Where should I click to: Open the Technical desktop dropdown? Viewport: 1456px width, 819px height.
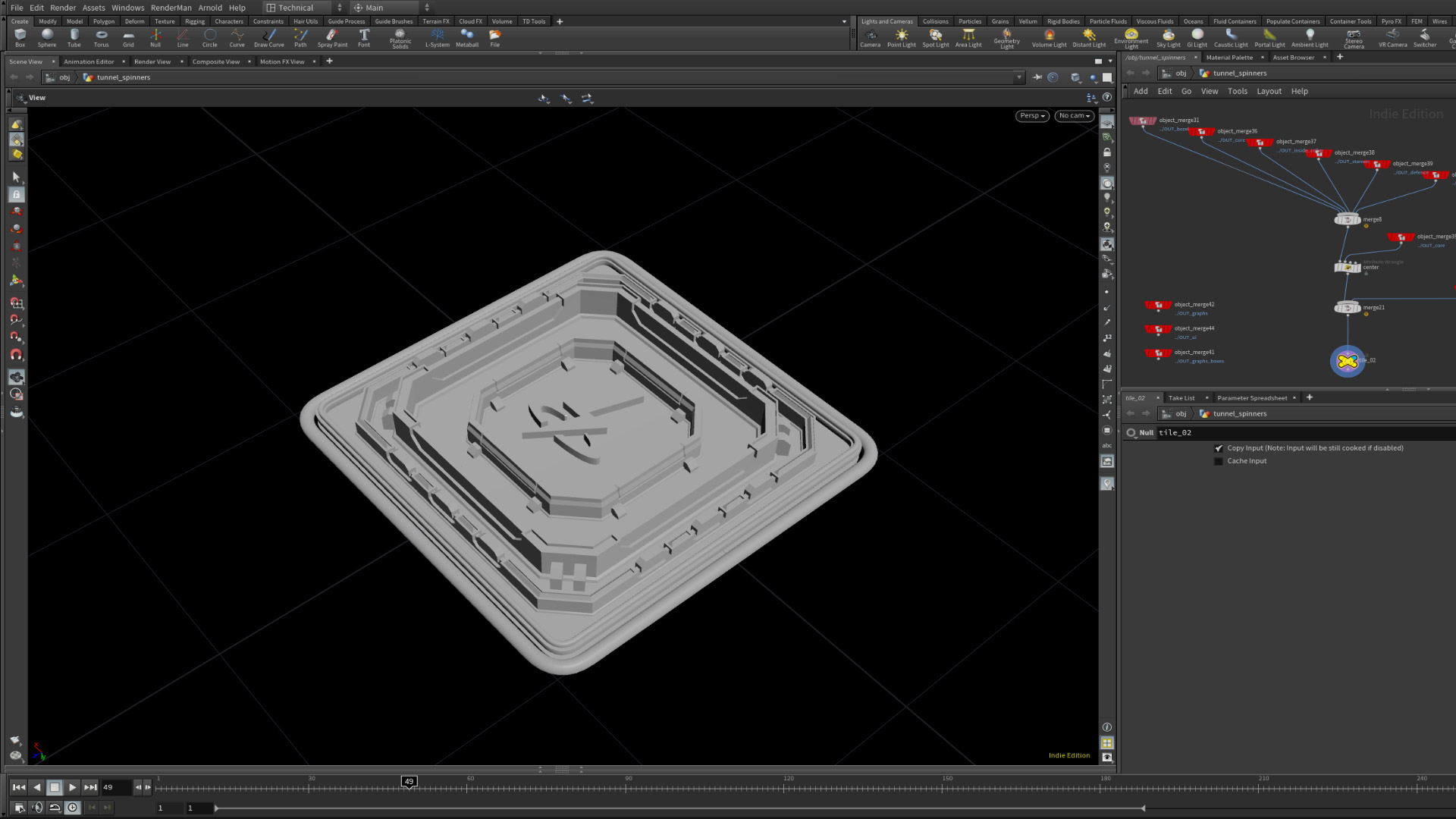click(303, 8)
